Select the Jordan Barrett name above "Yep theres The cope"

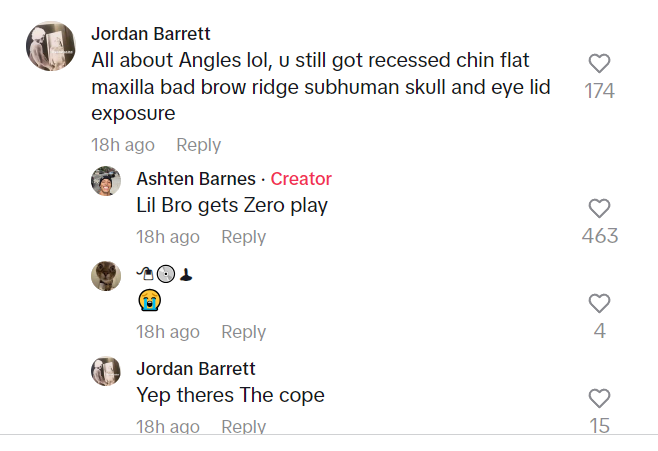196,369
